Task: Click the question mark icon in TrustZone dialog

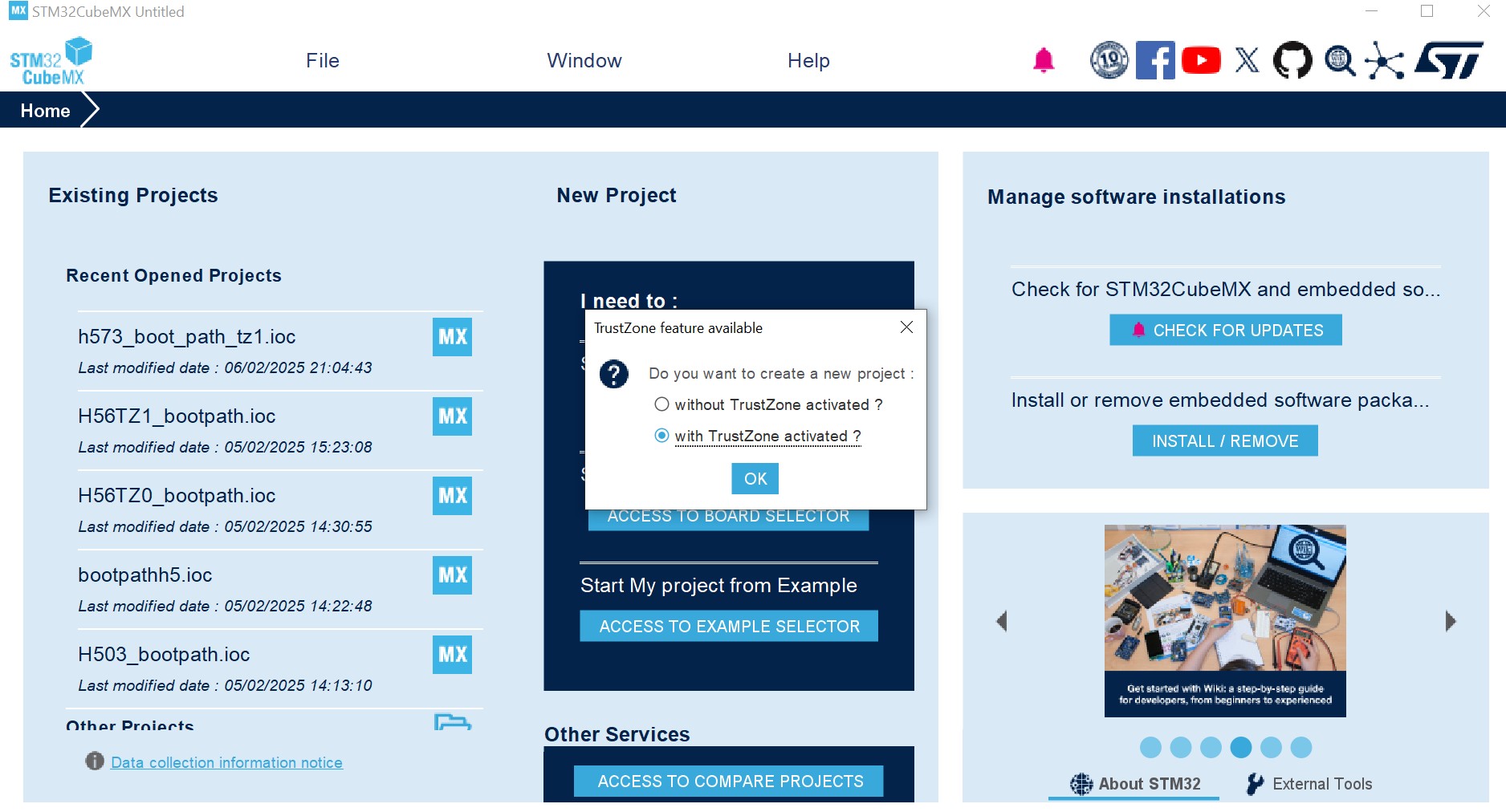Action: (614, 374)
